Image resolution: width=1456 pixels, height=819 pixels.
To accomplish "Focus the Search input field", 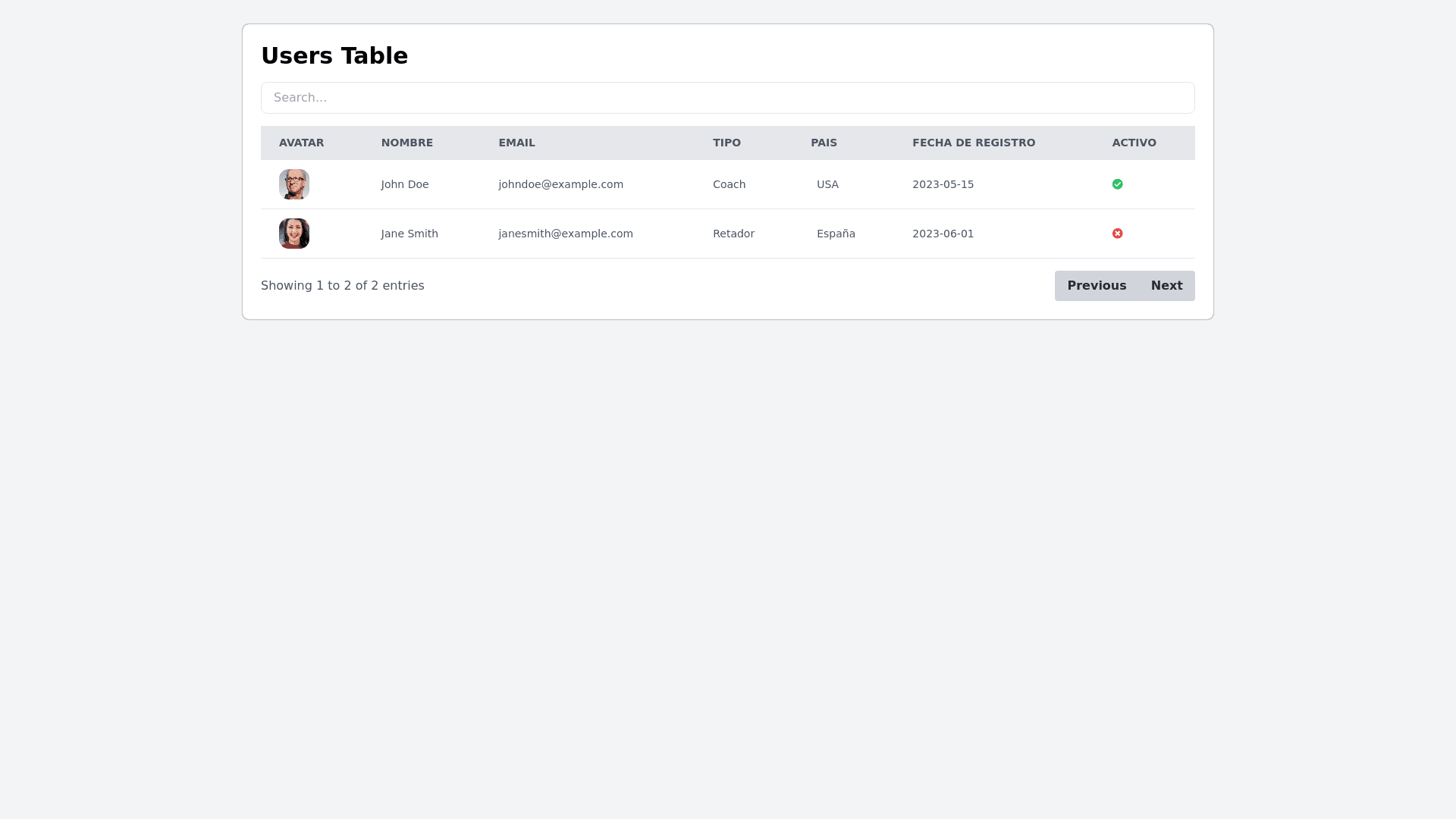I will point(727,98).
